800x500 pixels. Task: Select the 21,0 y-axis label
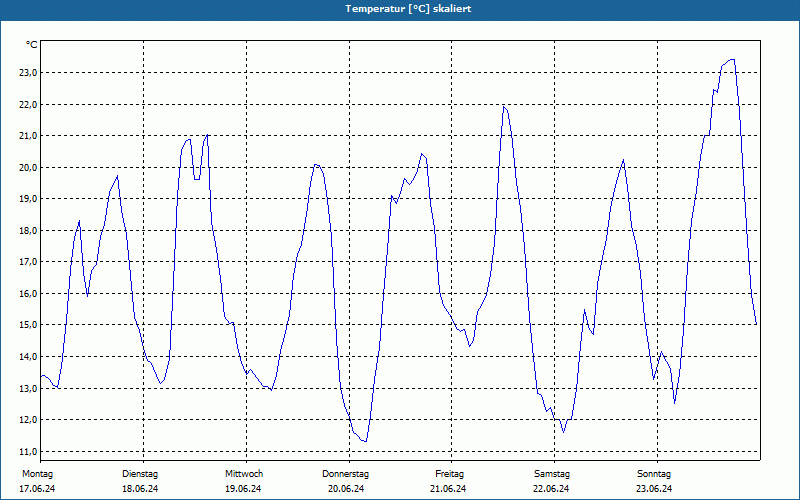click(x=28, y=136)
